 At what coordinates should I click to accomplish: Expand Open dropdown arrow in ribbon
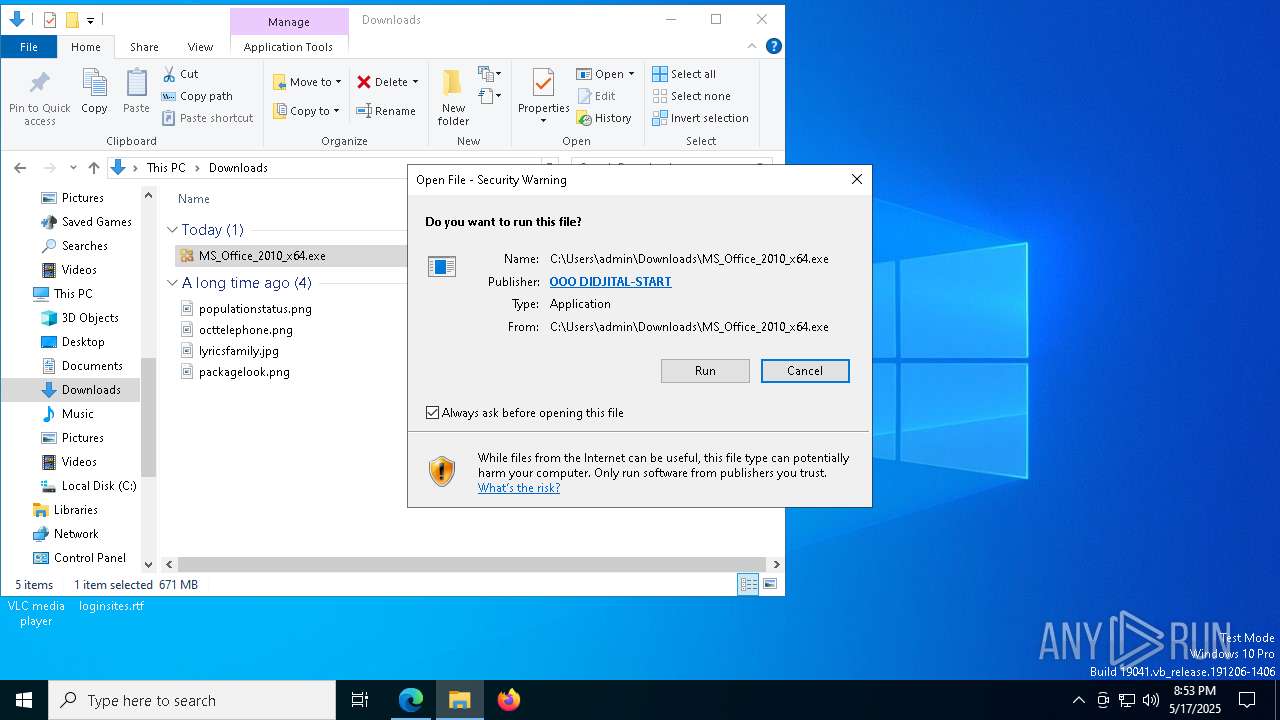click(631, 74)
